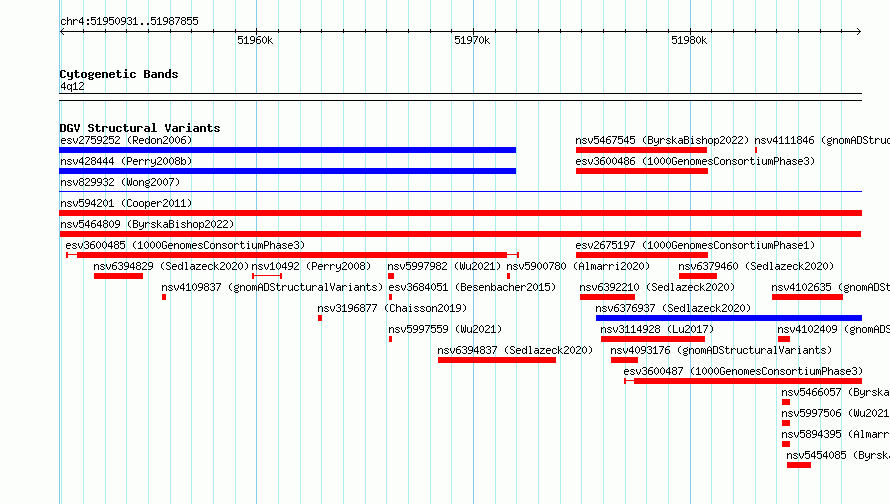Open the nsv428444 (Perry2008b) variant label
This screenshot has width=890, height=504.
coord(126,161)
